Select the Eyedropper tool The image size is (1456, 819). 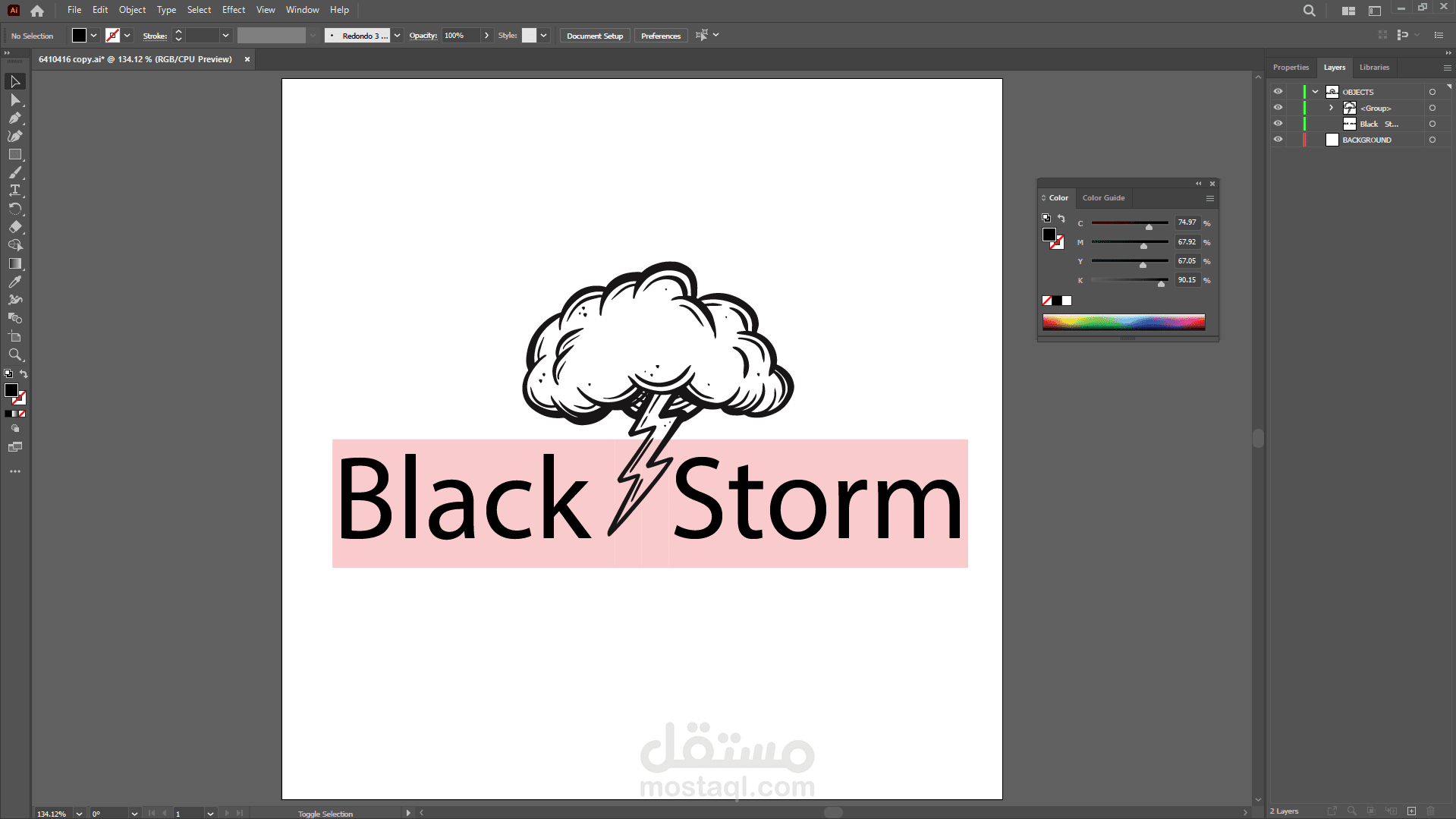coord(15,282)
